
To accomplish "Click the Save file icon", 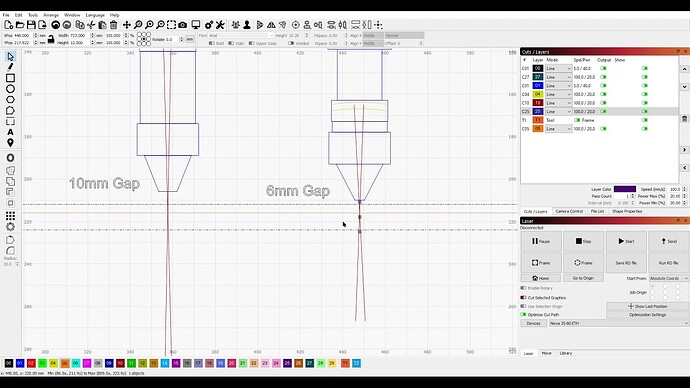I will (x=31, y=25).
